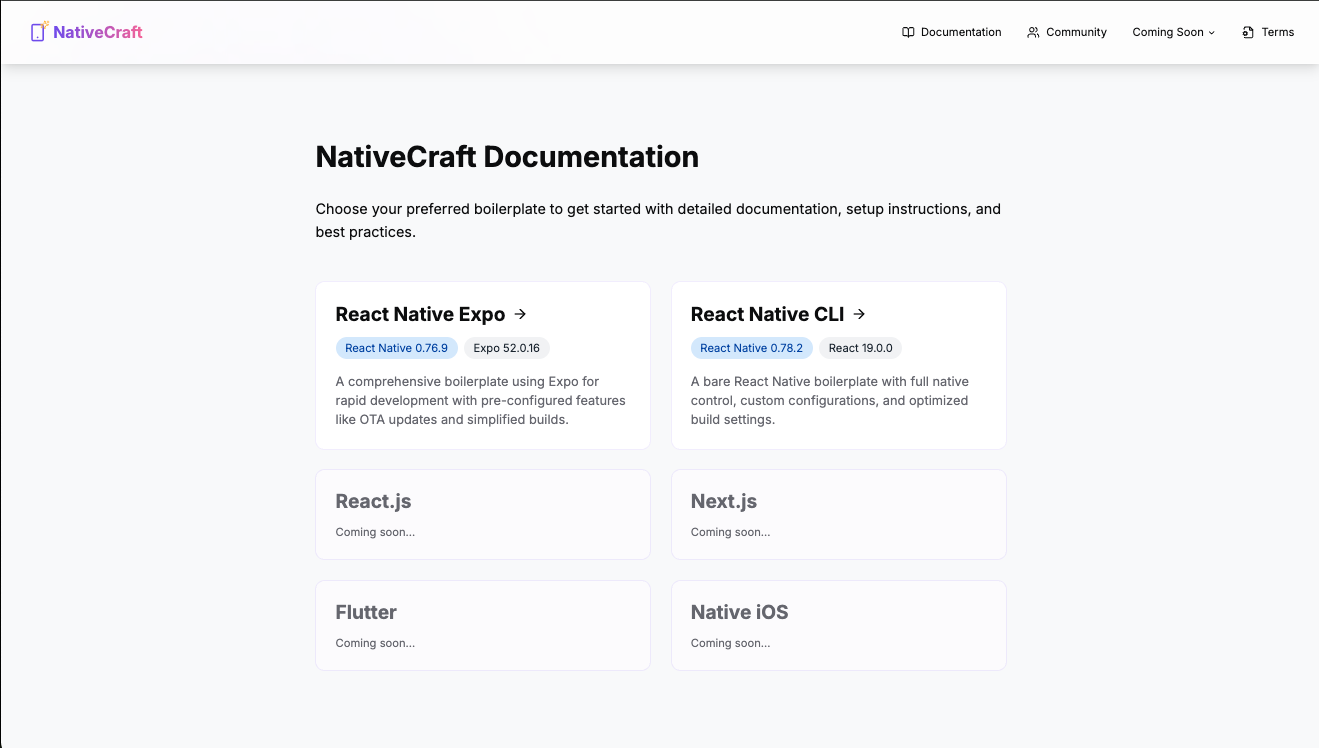Click the NativeCraft phone logo icon
This screenshot has height=748, width=1319.
click(39, 32)
